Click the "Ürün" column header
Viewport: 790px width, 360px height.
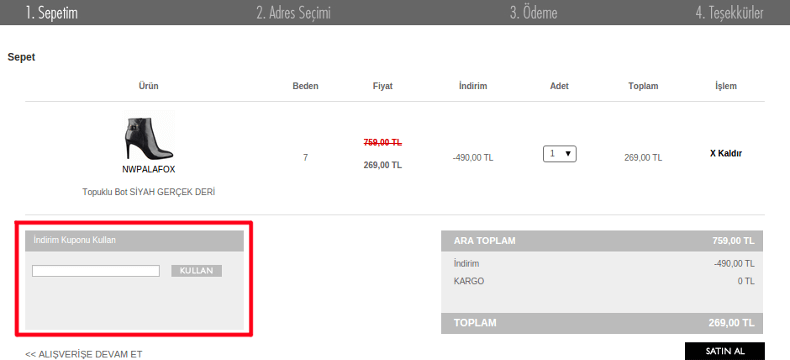point(149,86)
